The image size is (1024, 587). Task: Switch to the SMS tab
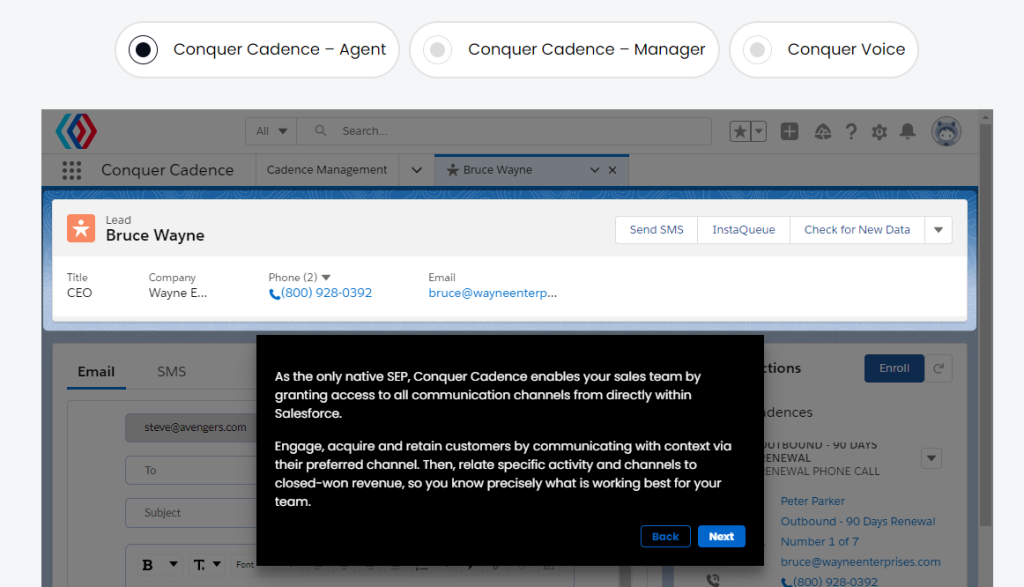click(172, 372)
